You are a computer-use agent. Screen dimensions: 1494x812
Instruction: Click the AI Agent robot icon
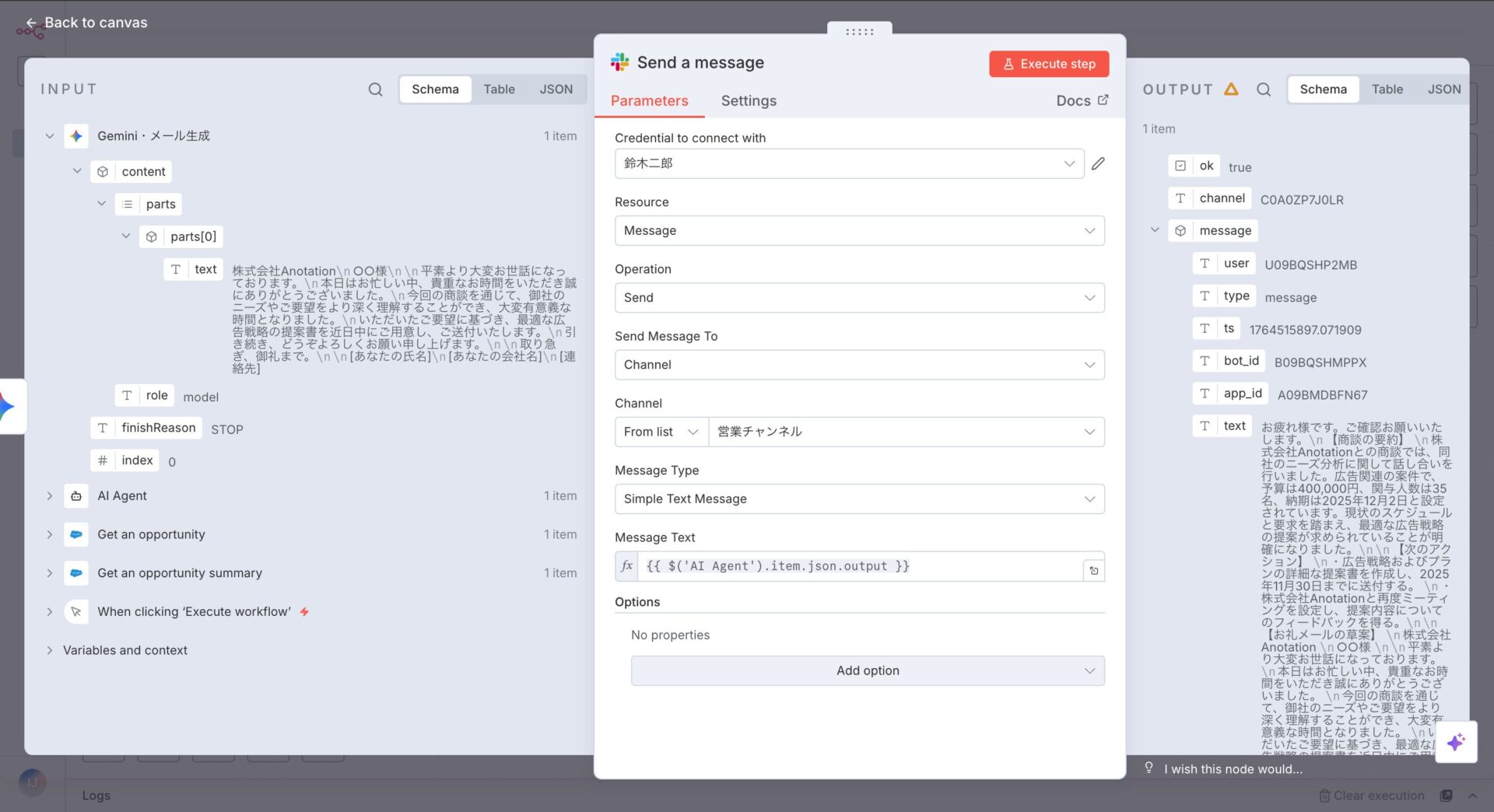click(x=76, y=496)
